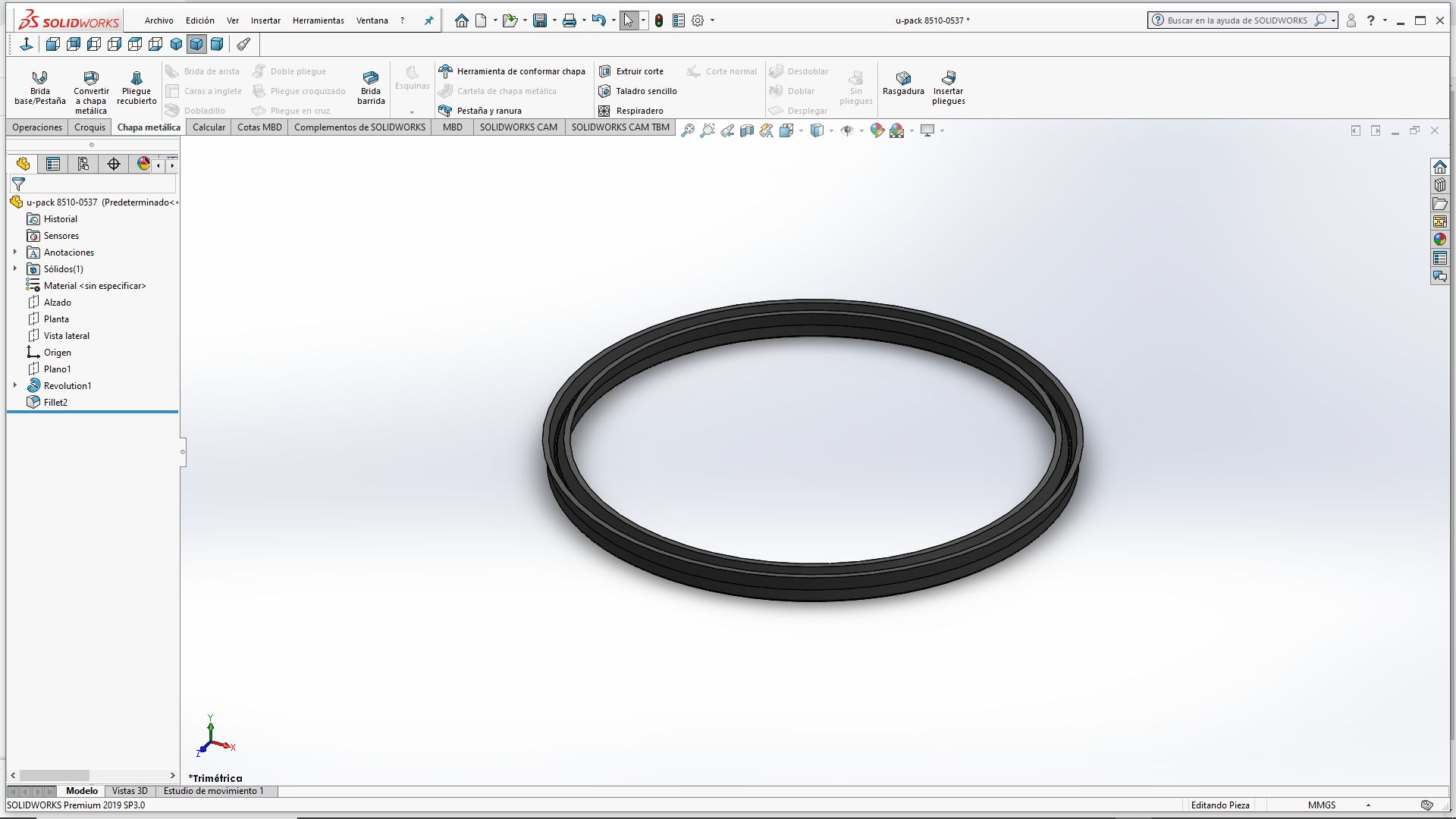Toggle the stoplight rebuild icon
The image size is (1456, 819).
pyautogui.click(x=659, y=20)
